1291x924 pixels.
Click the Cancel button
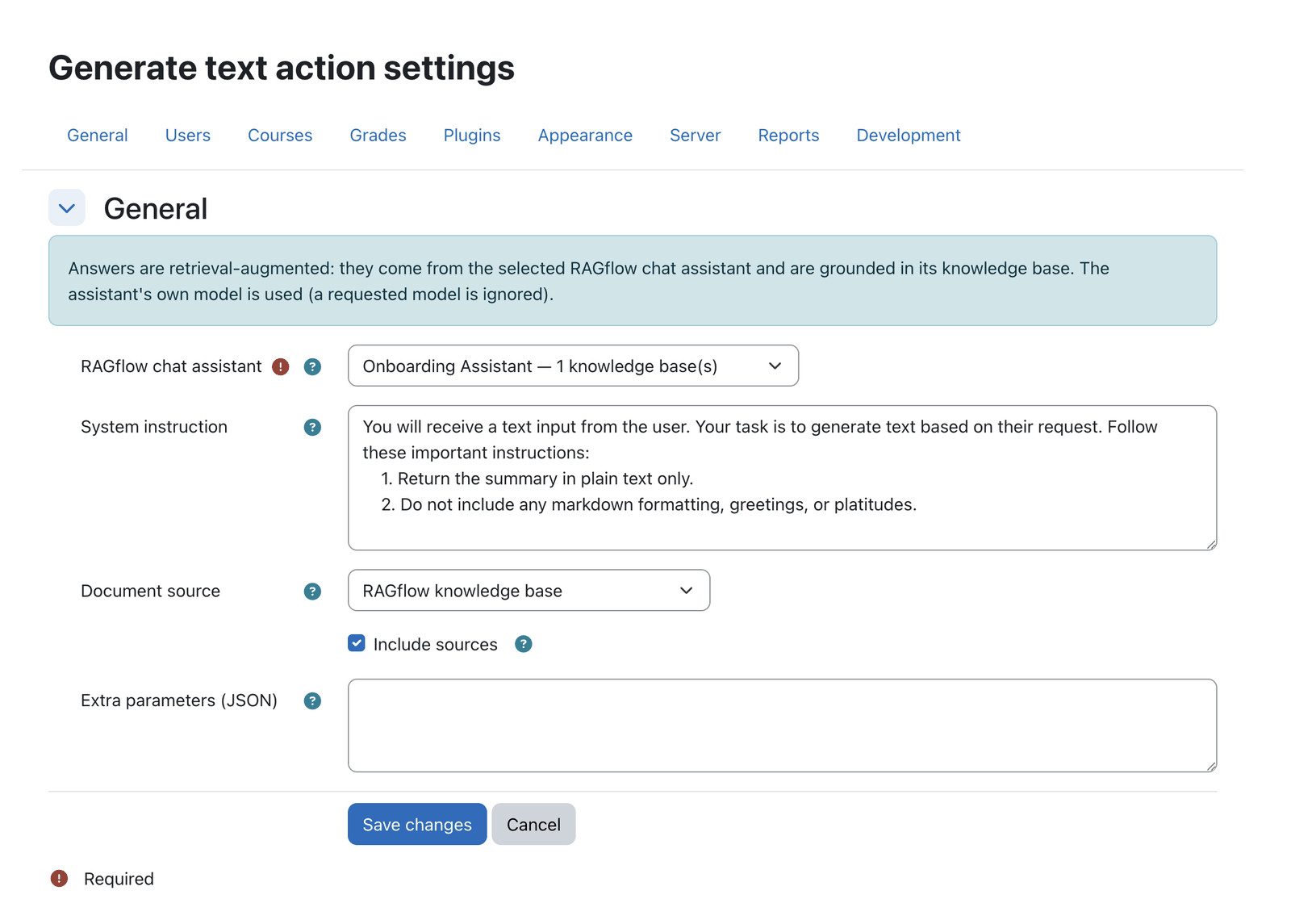[x=533, y=824]
